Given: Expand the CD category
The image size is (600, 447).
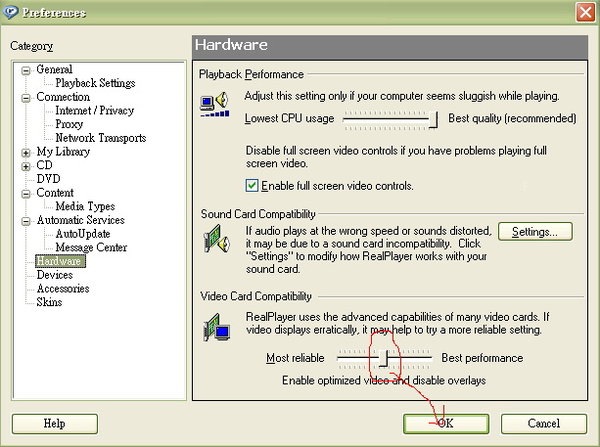Looking at the screenshot, I should [26, 166].
